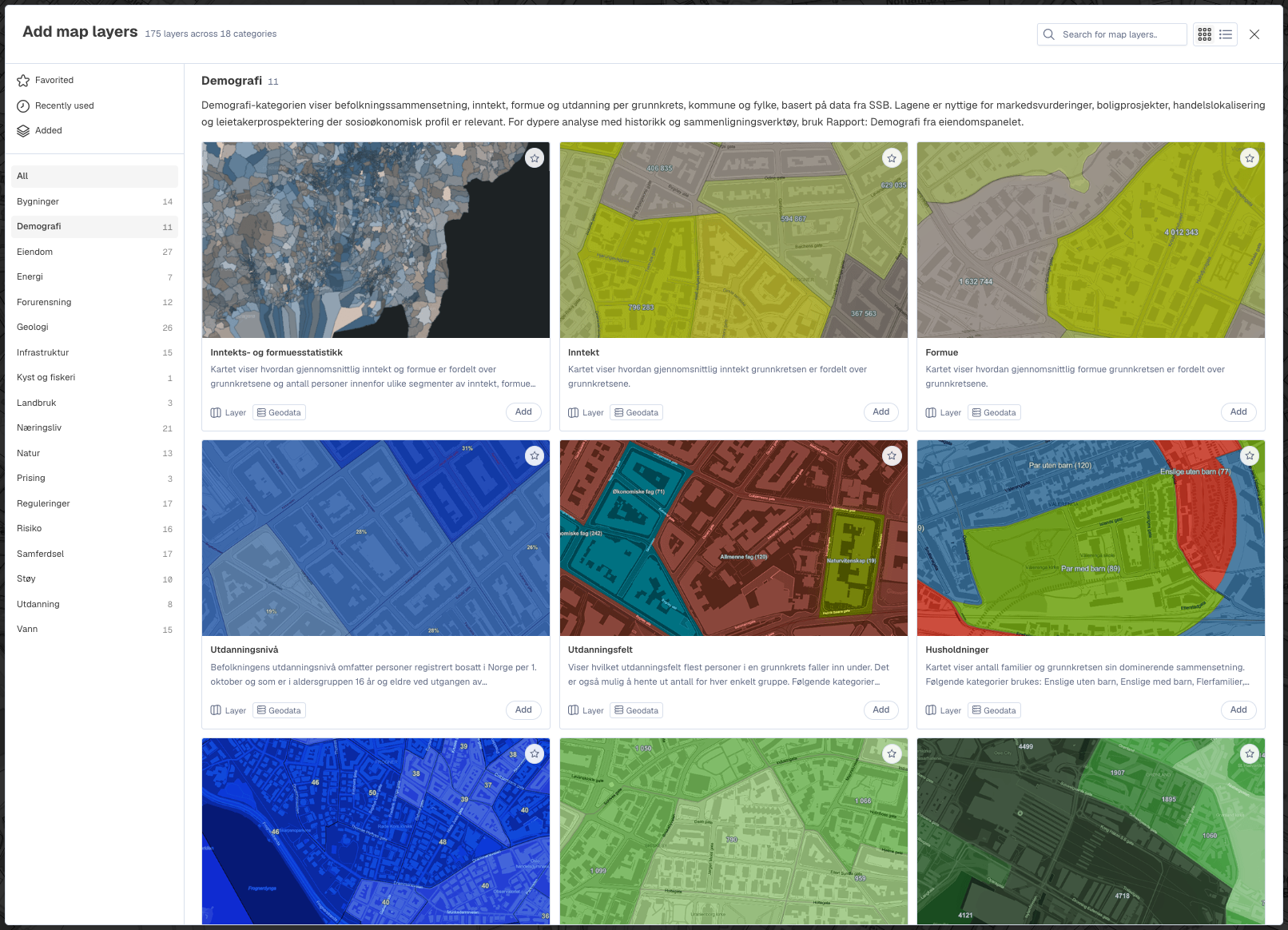The height and width of the screenshot is (930, 1288).
Task: Favorite the Husholdninger layer star
Action: (1250, 455)
